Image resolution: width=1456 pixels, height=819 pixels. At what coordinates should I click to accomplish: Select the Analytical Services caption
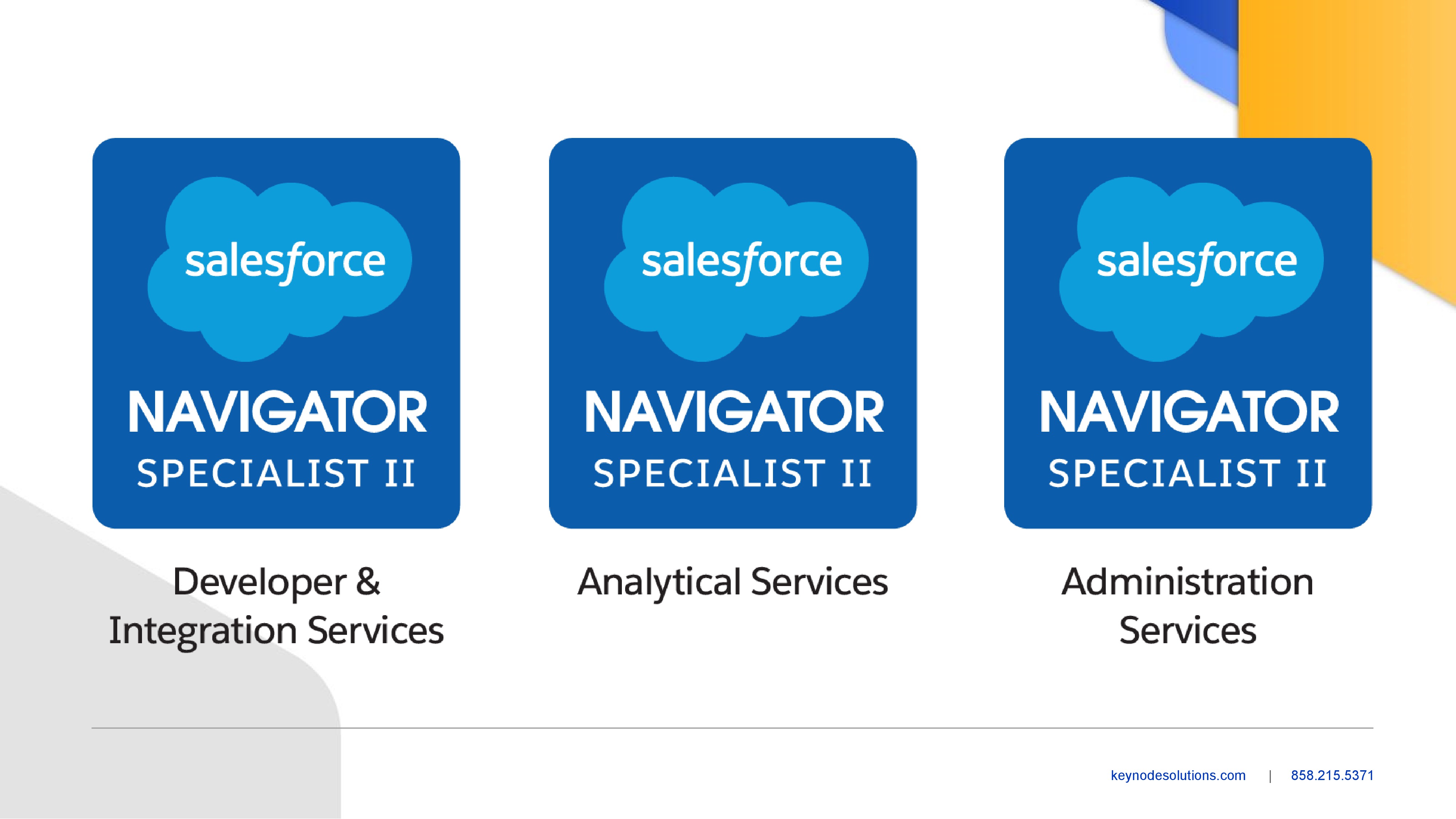(x=733, y=582)
